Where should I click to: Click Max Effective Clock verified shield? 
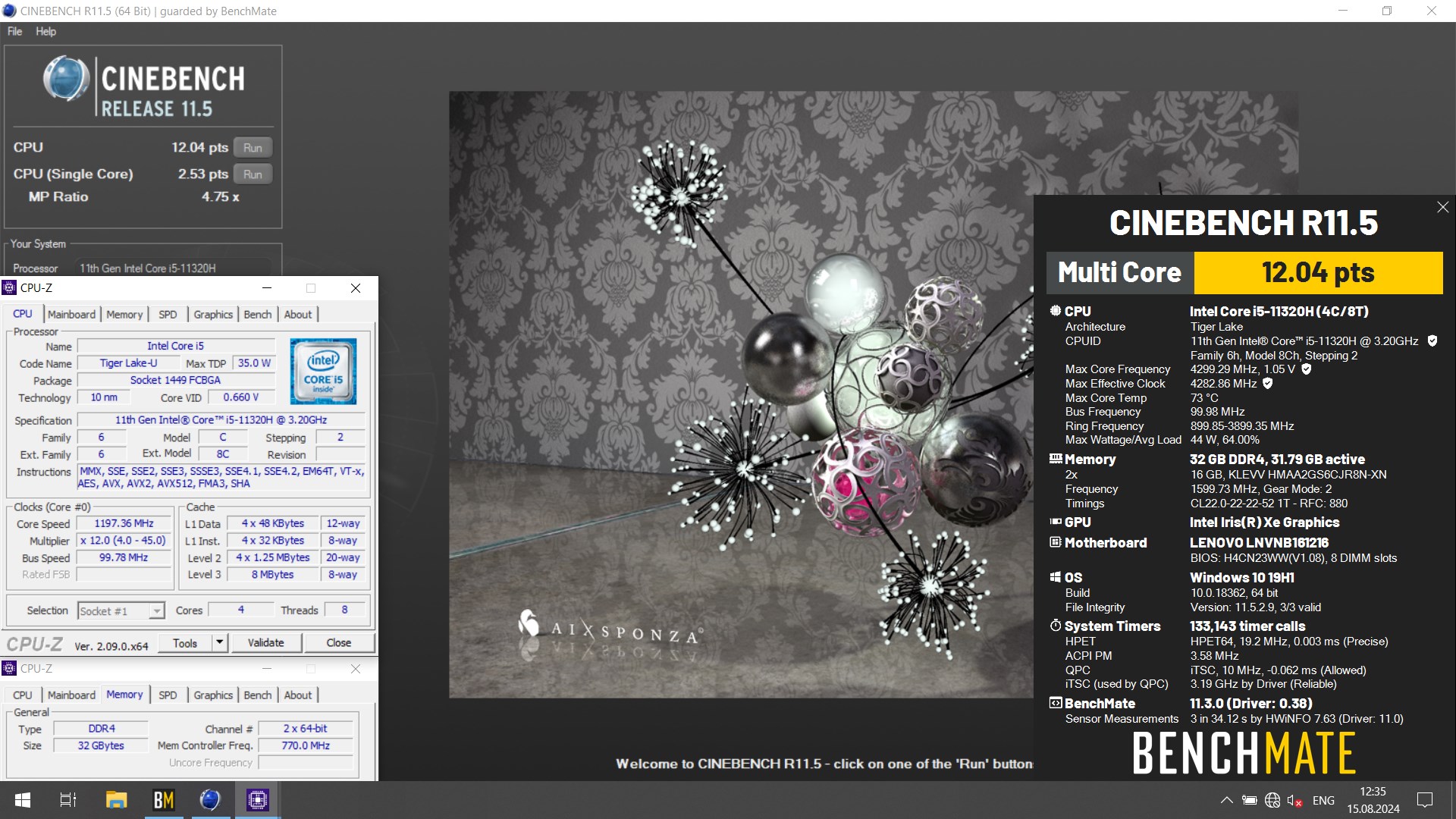click(1267, 384)
